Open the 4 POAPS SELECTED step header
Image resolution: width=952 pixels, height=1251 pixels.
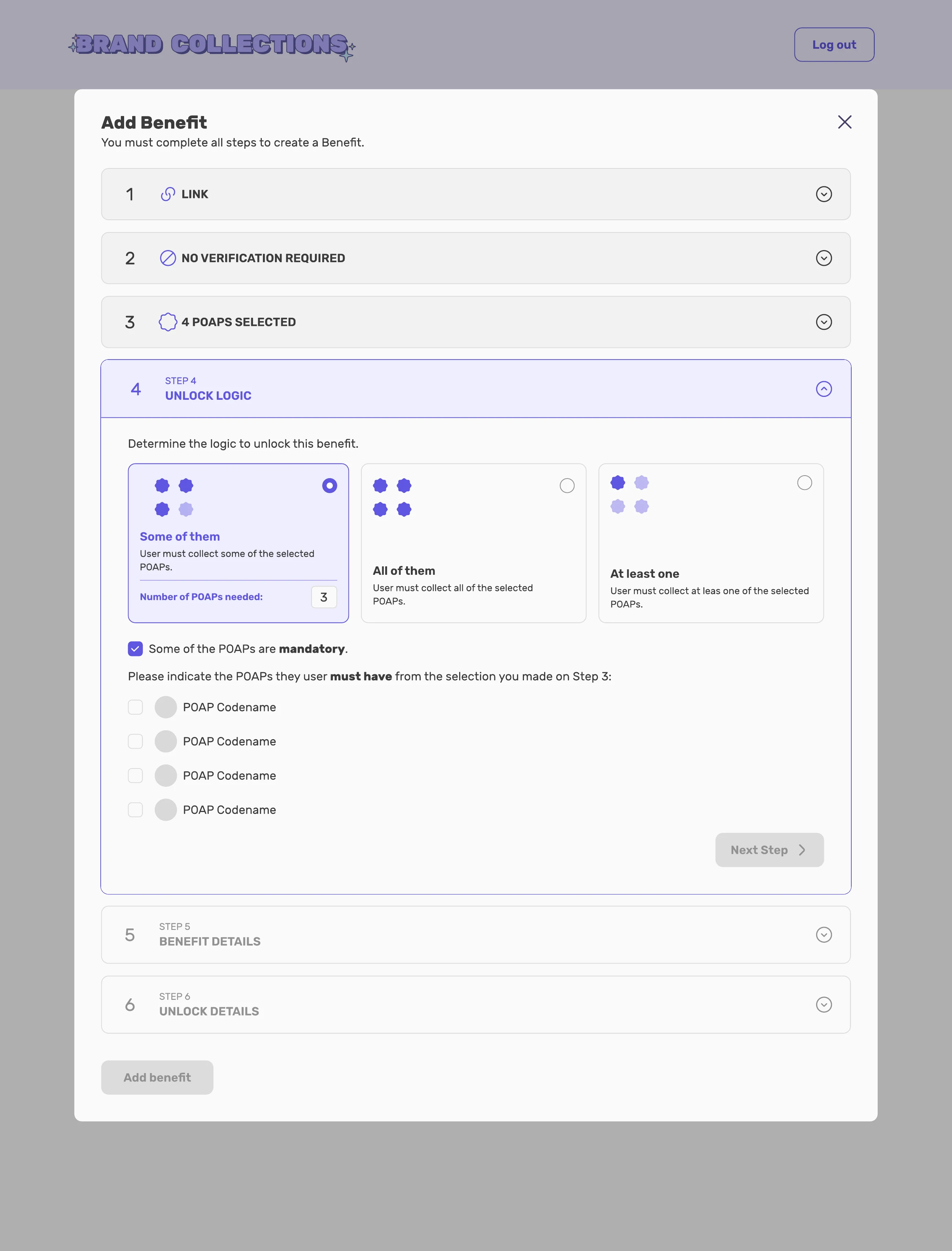click(x=476, y=322)
